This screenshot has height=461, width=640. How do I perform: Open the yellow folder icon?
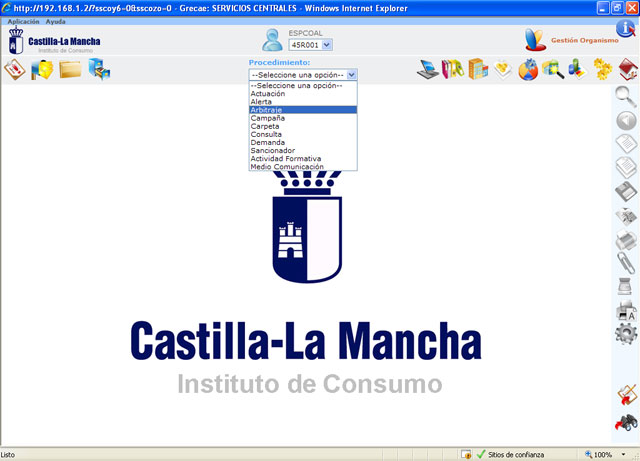coord(70,69)
